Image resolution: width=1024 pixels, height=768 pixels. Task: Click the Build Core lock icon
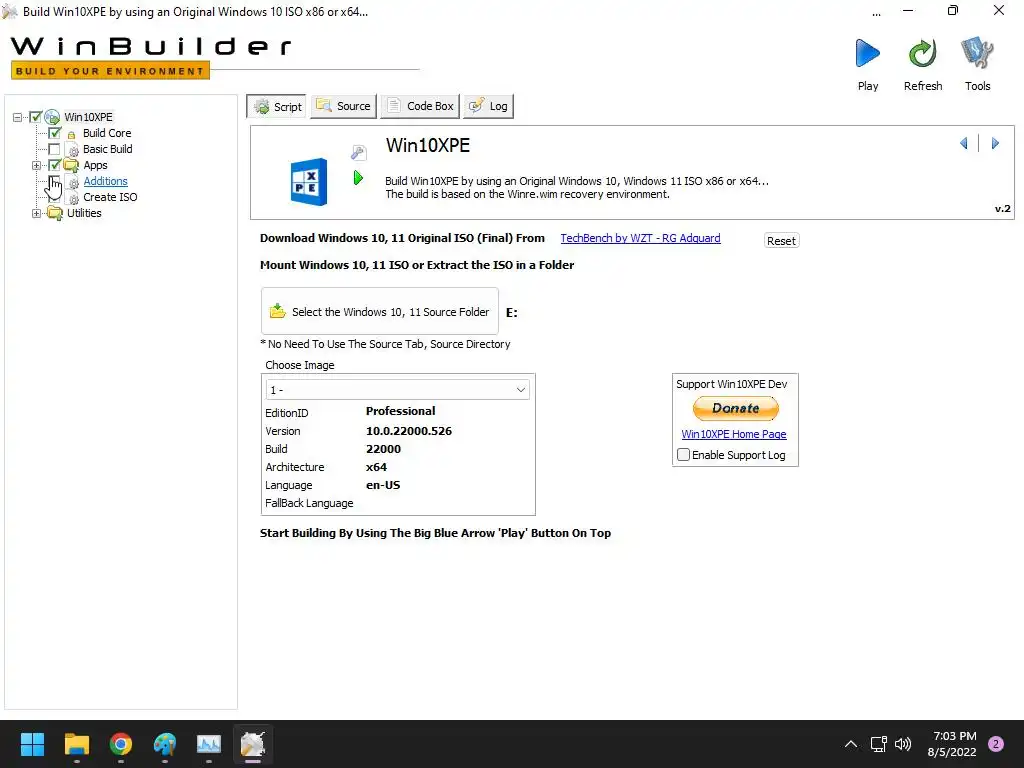(x=72, y=134)
